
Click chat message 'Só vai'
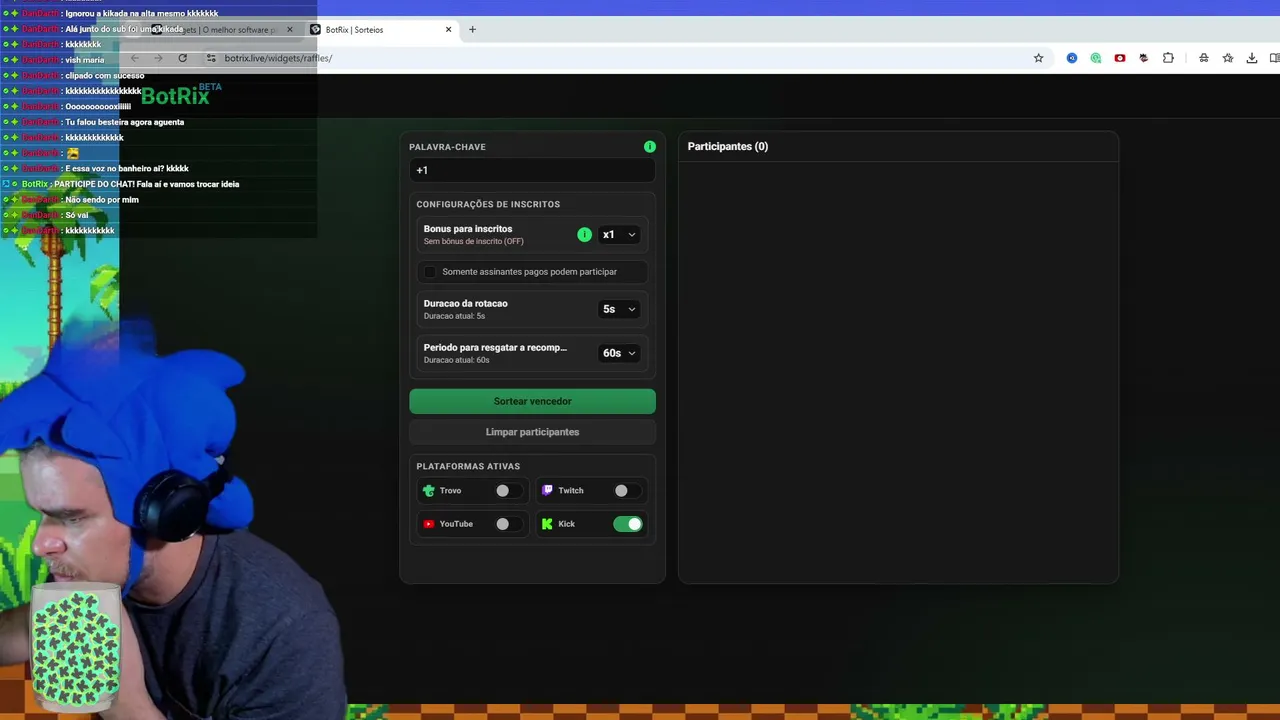point(77,215)
